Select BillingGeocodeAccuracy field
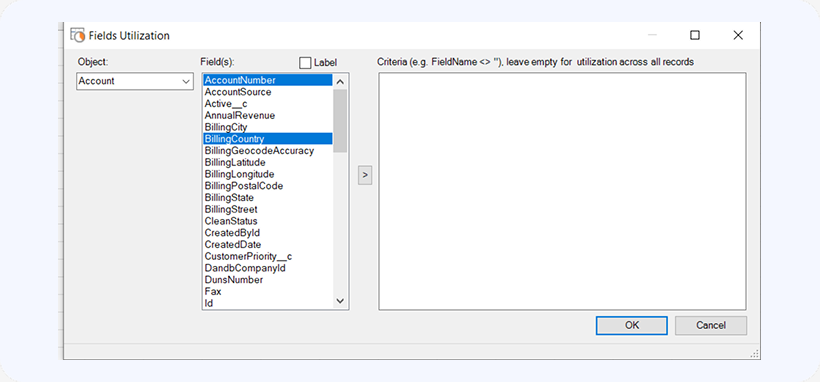Image resolution: width=820 pixels, height=382 pixels. pyautogui.click(x=268, y=151)
